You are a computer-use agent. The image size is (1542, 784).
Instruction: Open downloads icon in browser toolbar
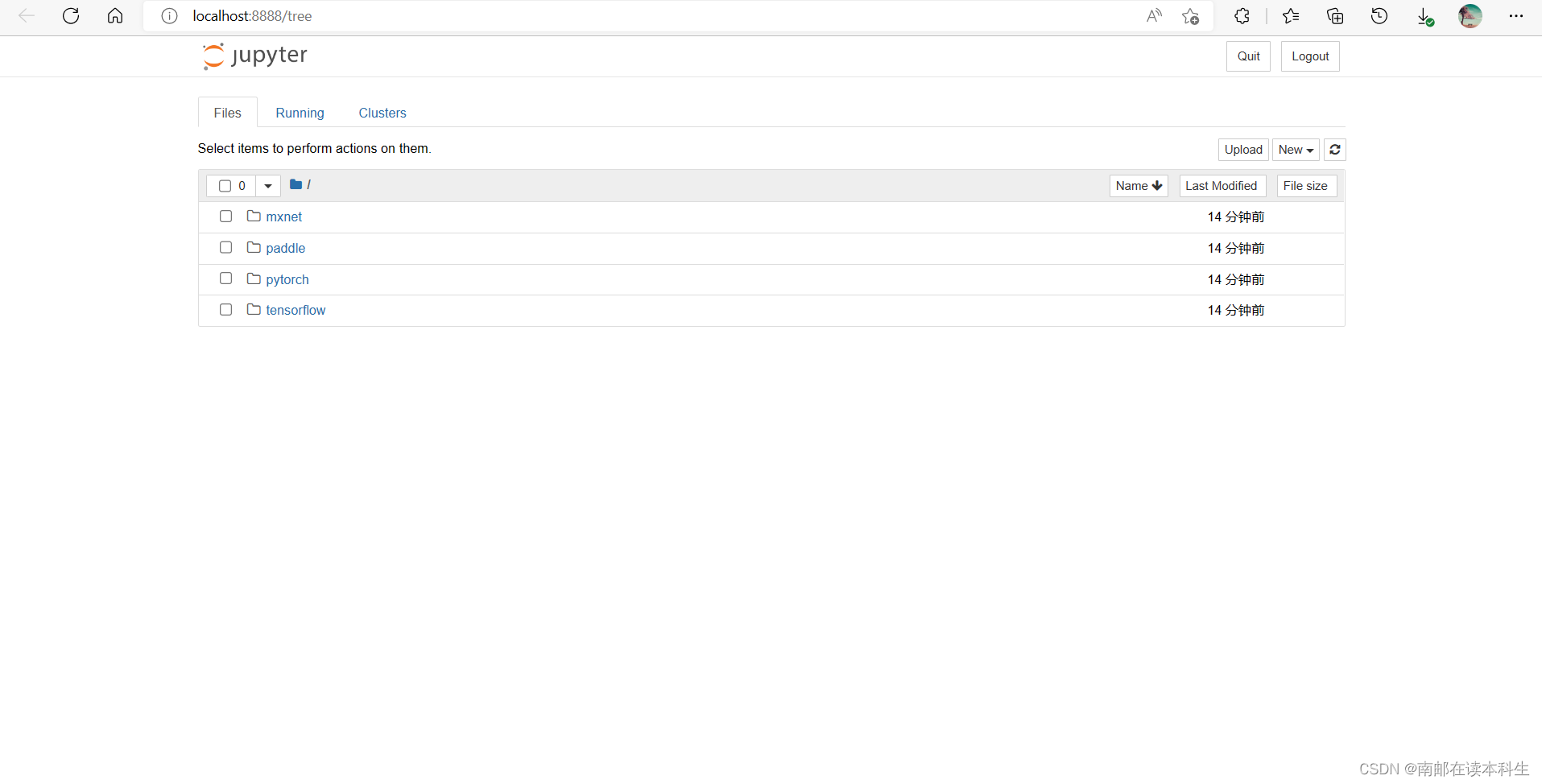[x=1424, y=17]
